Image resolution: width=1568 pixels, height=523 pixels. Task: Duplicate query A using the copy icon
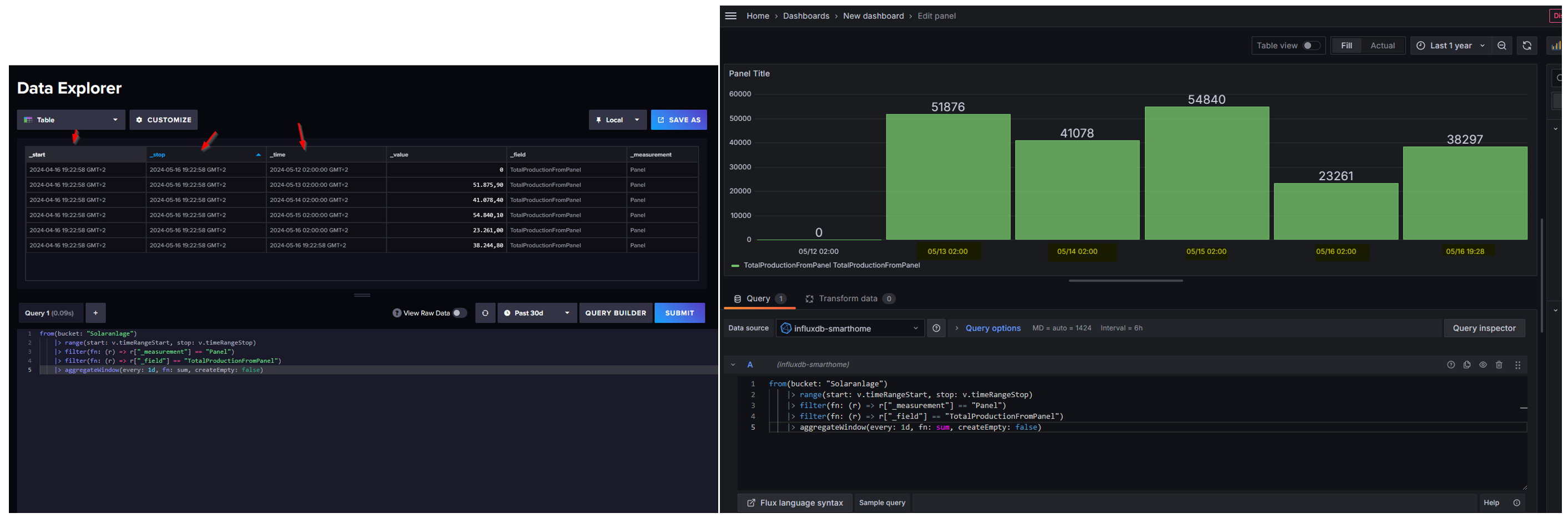[x=1467, y=365]
